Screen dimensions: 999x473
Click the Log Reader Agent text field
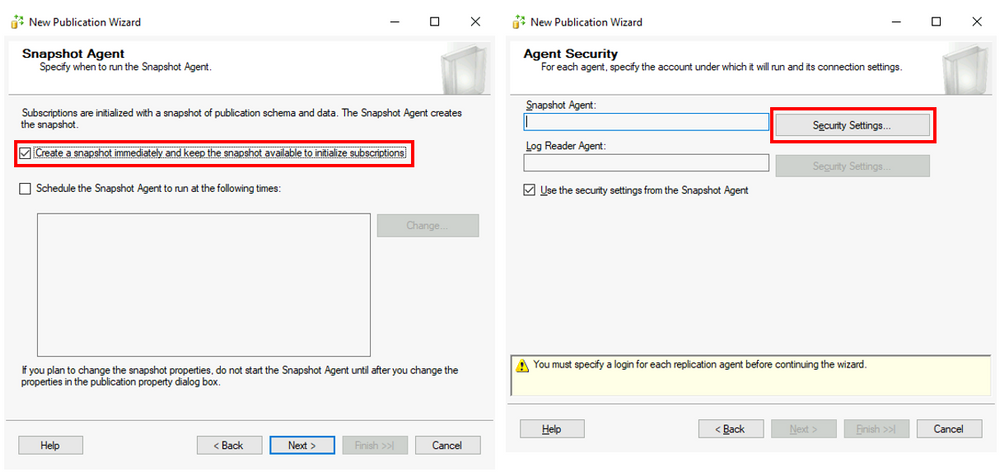646,162
